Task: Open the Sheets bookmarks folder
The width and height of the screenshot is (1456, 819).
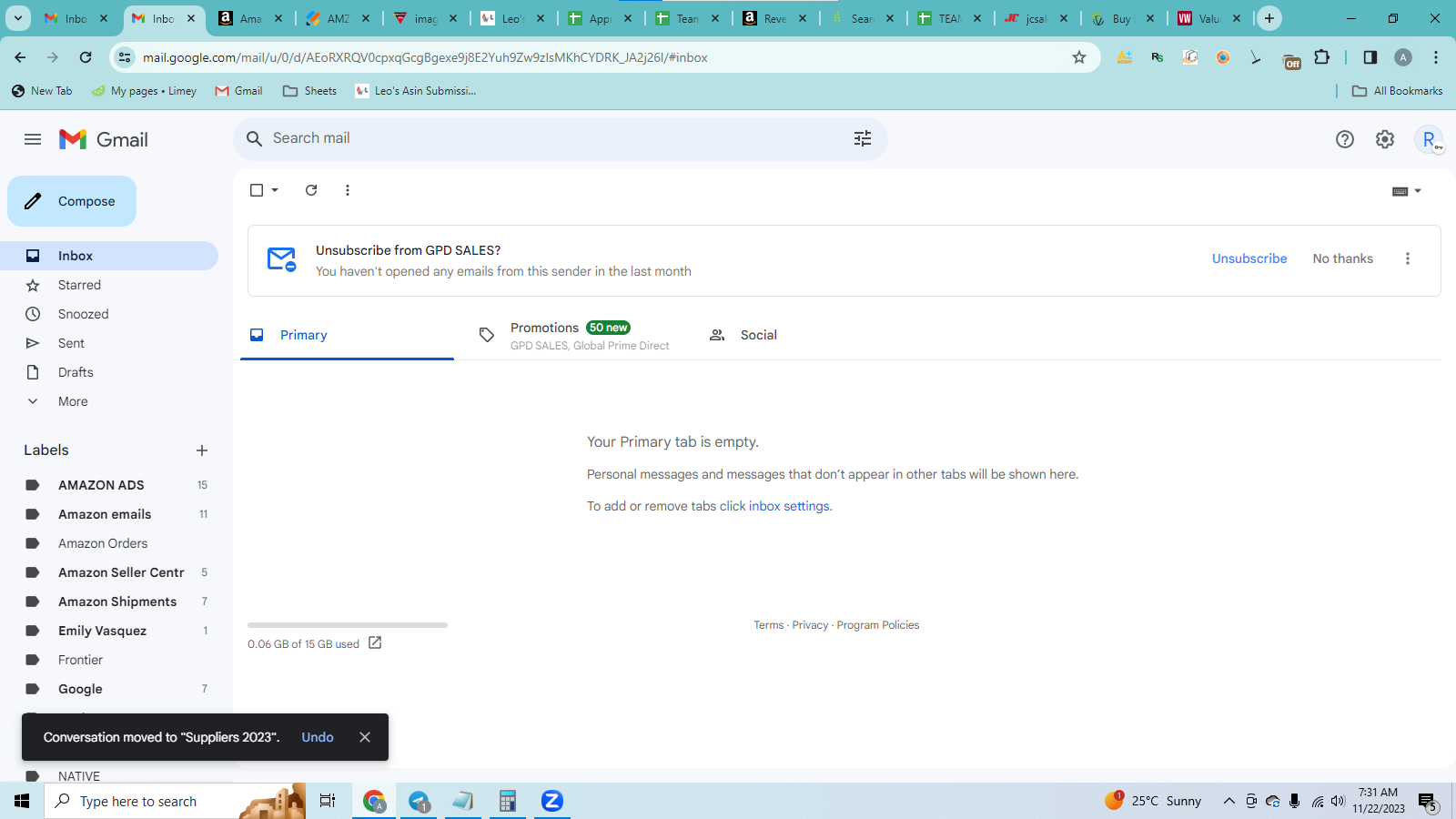Action: click(309, 91)
